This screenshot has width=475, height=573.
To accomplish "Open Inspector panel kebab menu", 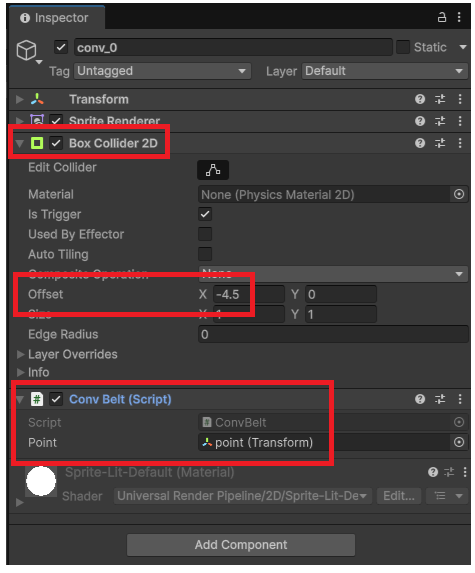I will click(459, 17).
